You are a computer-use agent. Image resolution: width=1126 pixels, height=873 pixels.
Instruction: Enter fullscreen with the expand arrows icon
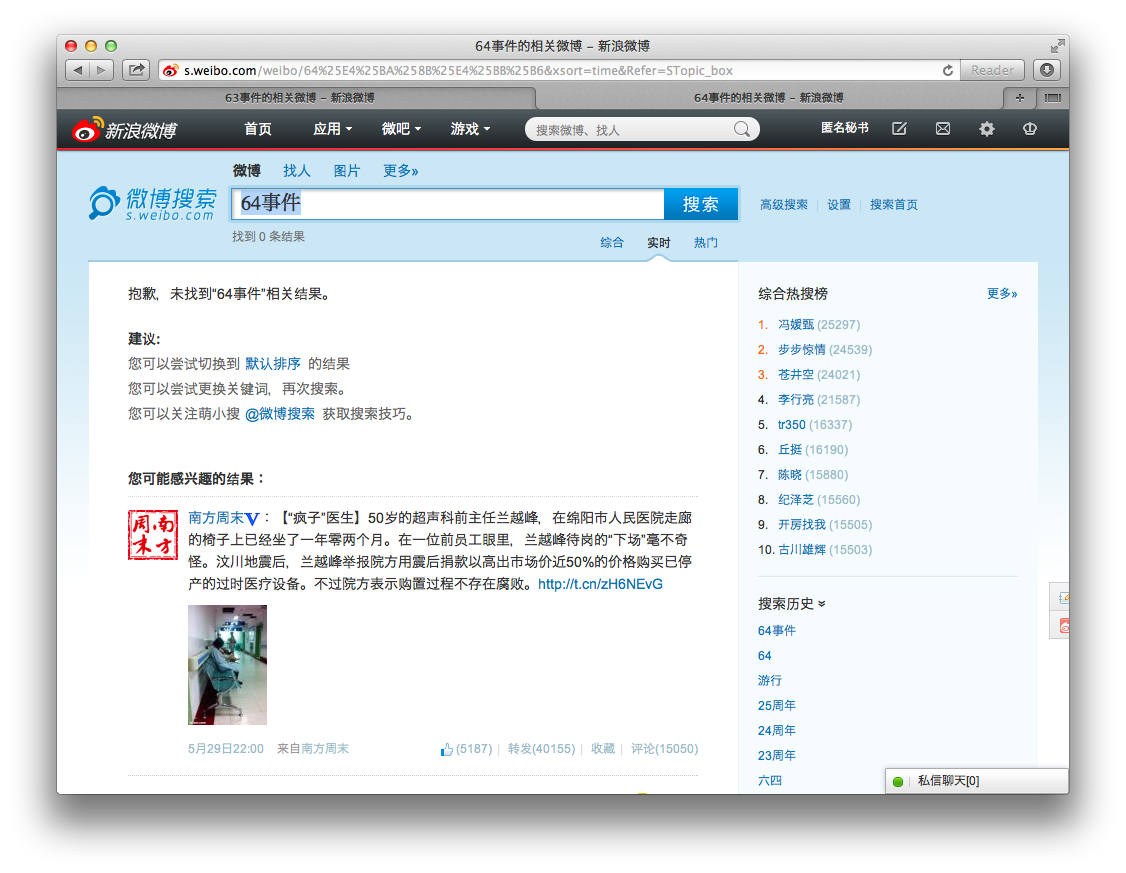pyautogui.click(x=1057, y=47)
